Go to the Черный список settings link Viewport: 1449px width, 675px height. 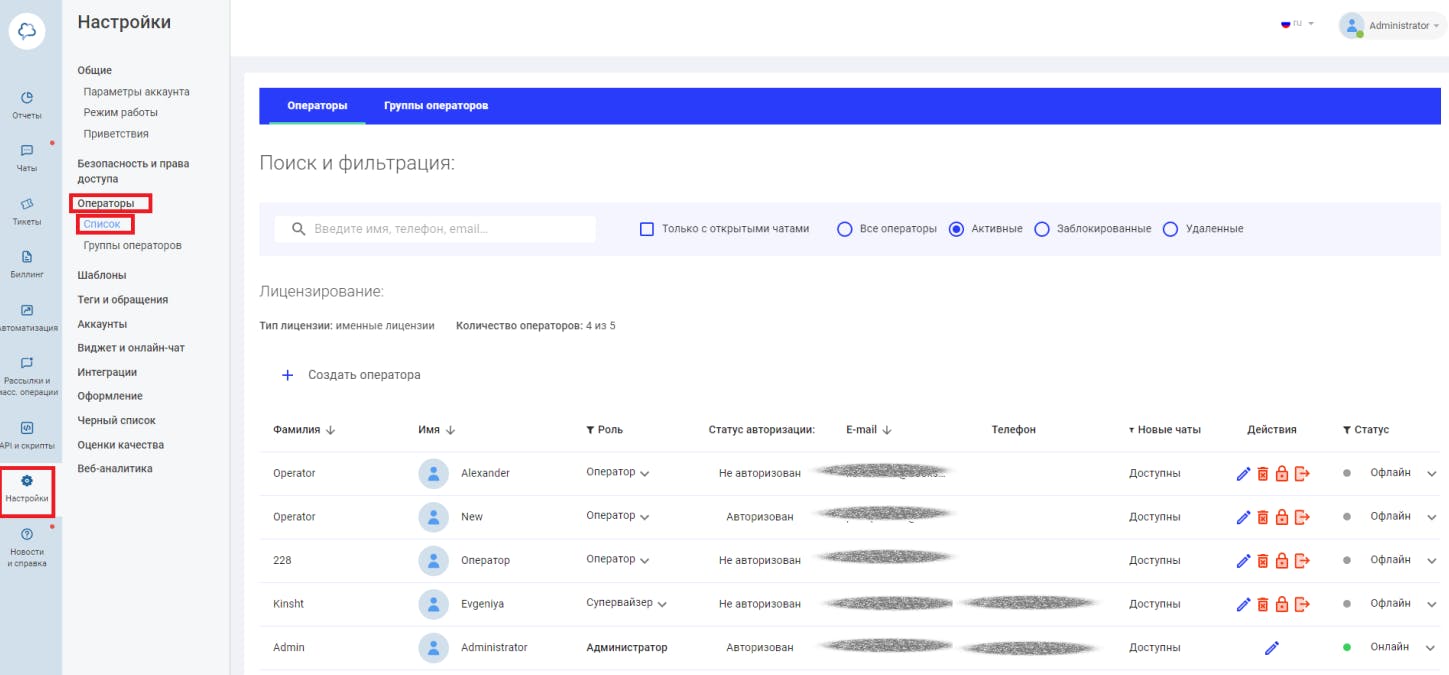pyautogui.click(x=116, y=421)
